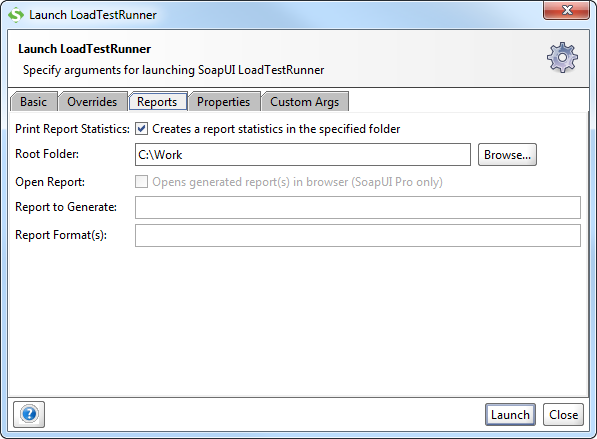This screenshot has width=597, height=439.
Task: Click the Close button at bottom
Action: 563,414
